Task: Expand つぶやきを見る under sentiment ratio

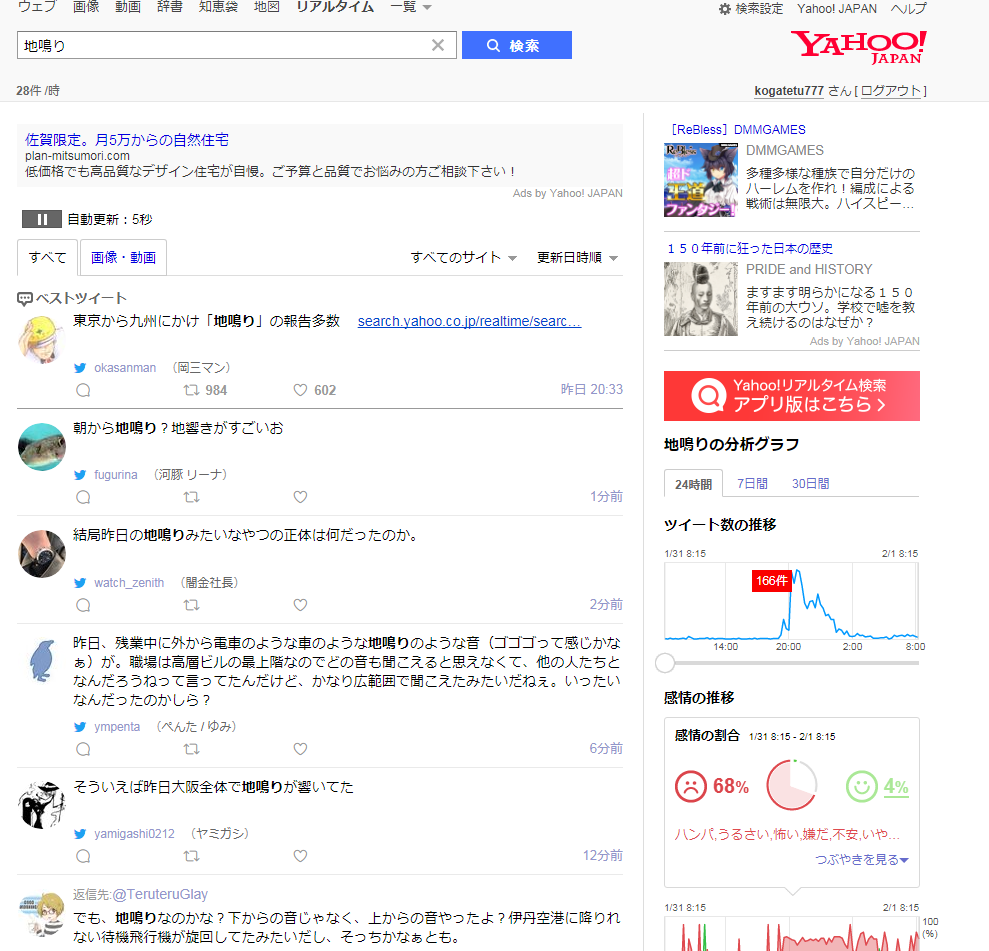Action: [862, 860]
